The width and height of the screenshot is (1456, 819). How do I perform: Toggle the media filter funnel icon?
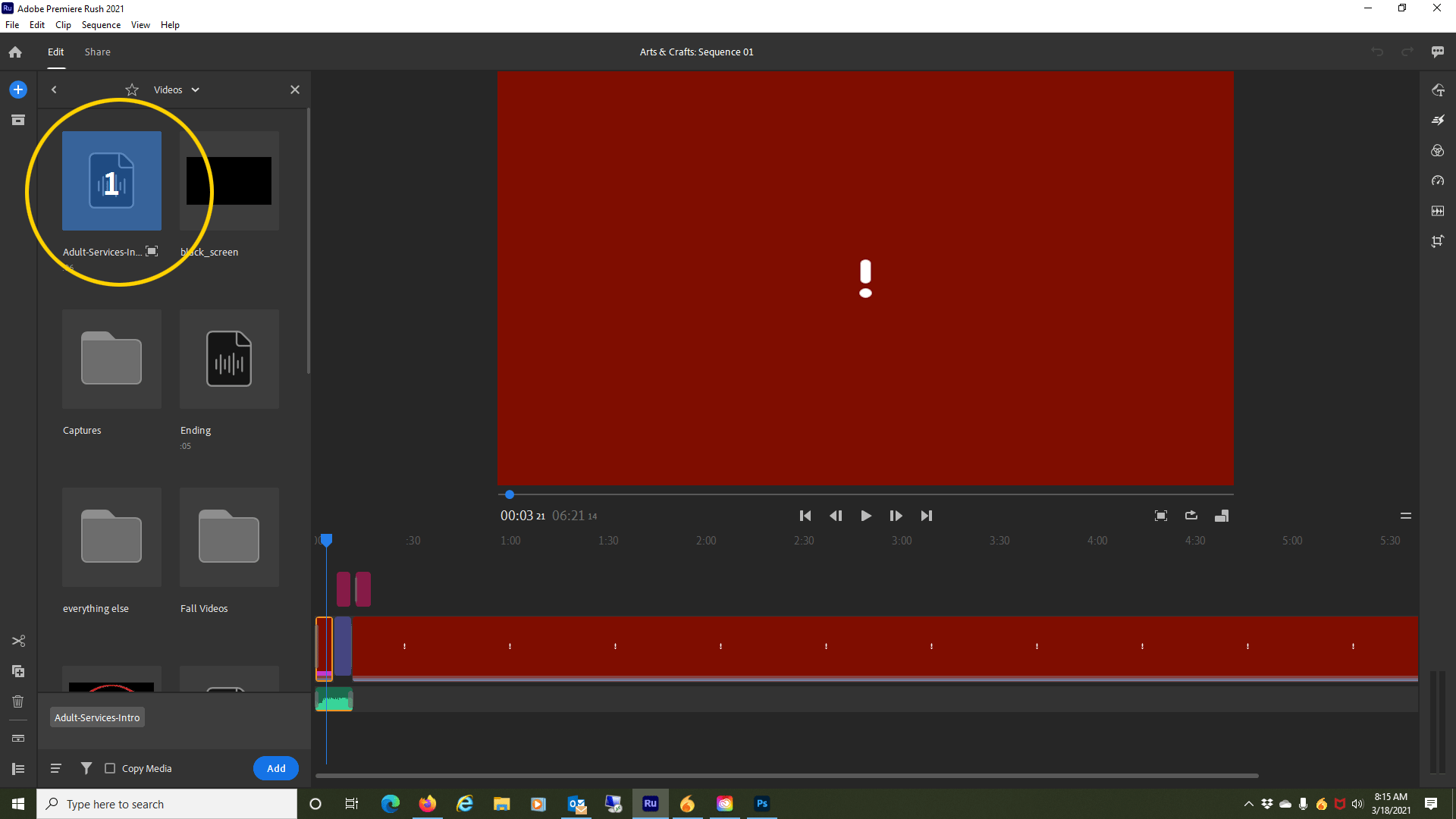[86, 768]
